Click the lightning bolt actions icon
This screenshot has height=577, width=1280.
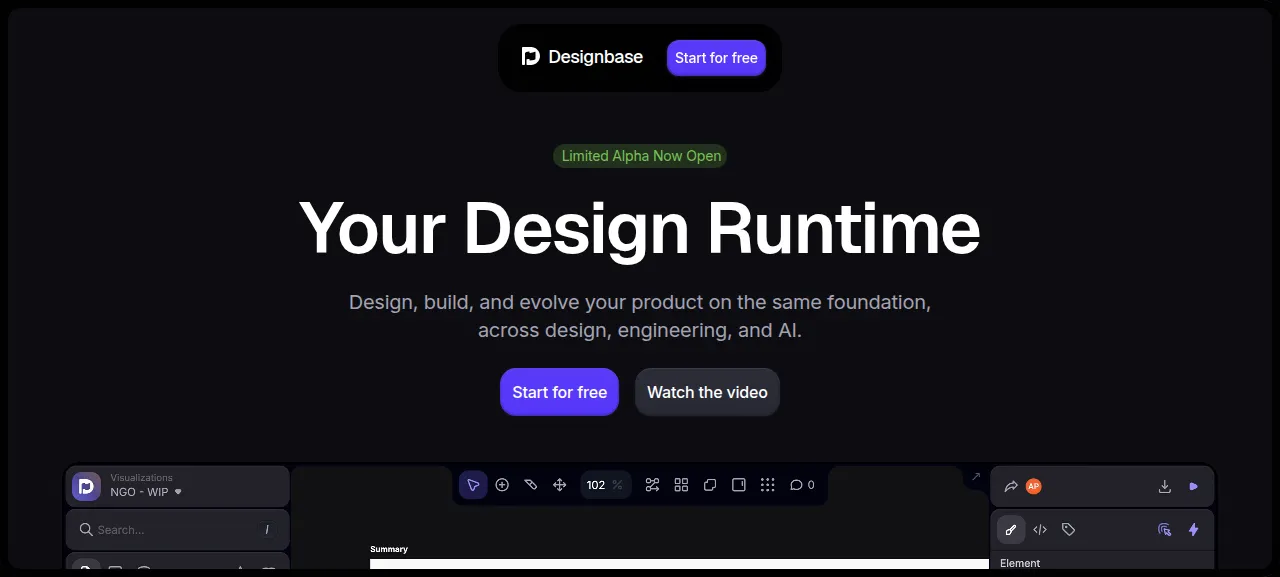[1193, 530]
